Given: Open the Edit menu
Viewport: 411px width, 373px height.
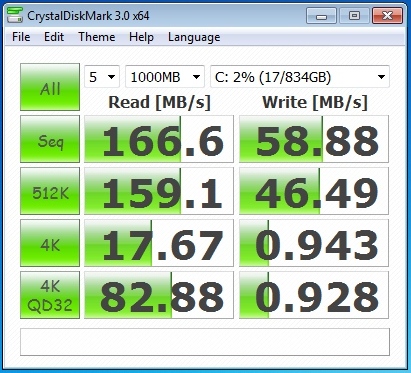Looking at the screenshot, I should coord(54,37).
